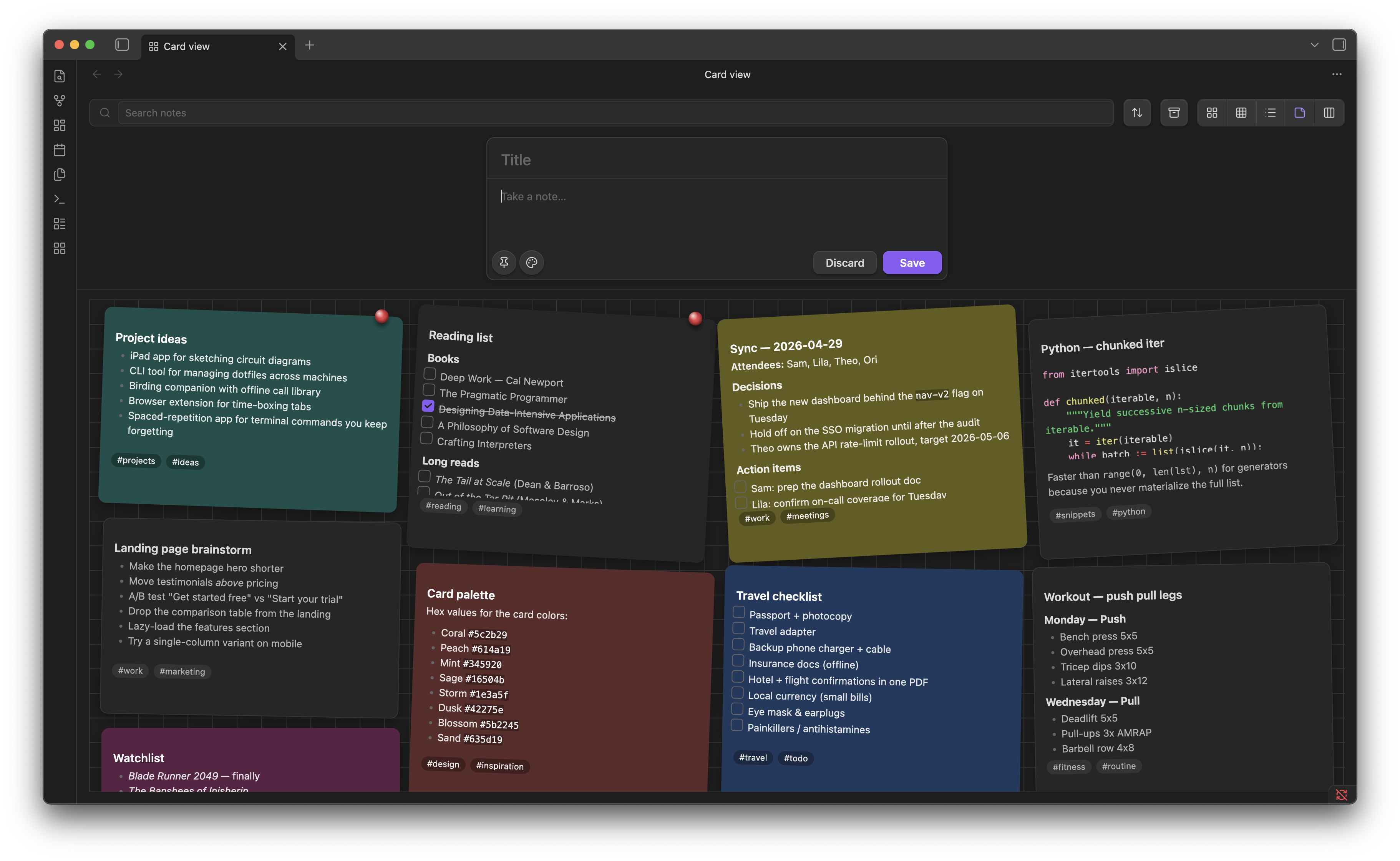
Task: Tick the Travel adapter checkbox
Action: 738,628
